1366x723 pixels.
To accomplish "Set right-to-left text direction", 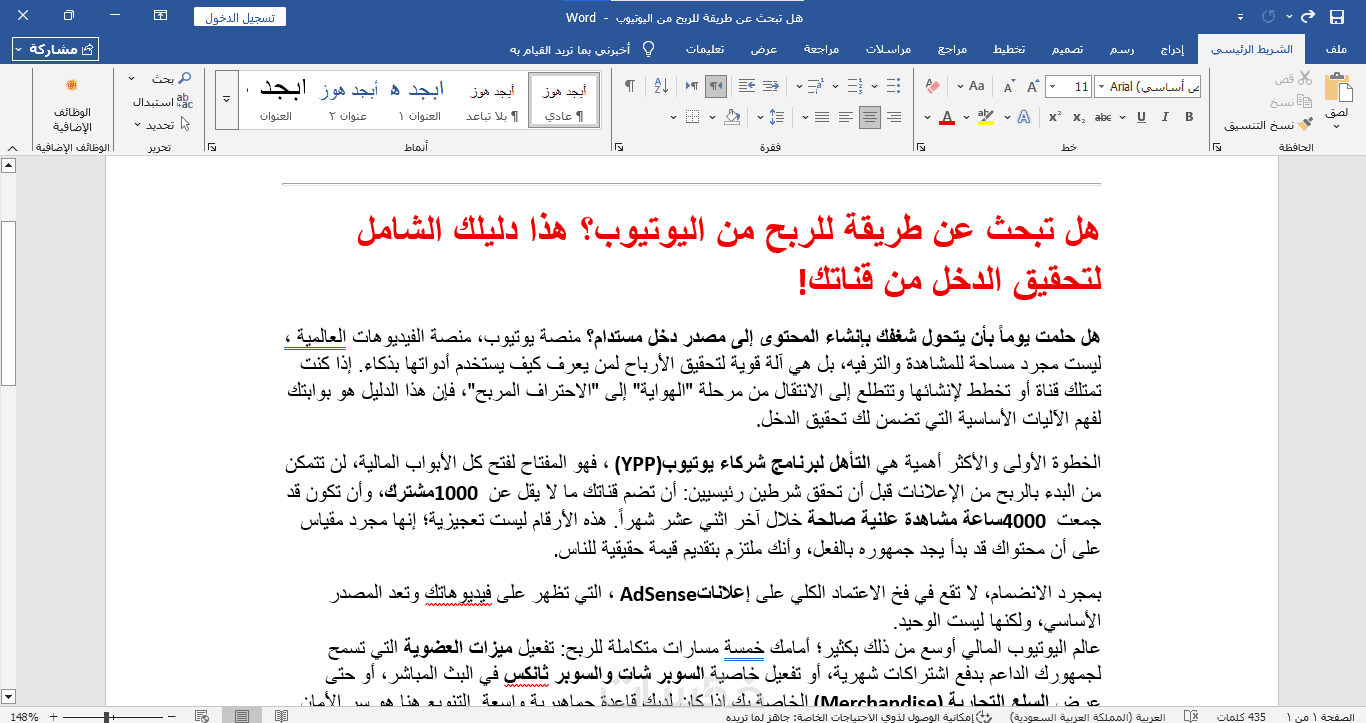I will tap(715, 87).
